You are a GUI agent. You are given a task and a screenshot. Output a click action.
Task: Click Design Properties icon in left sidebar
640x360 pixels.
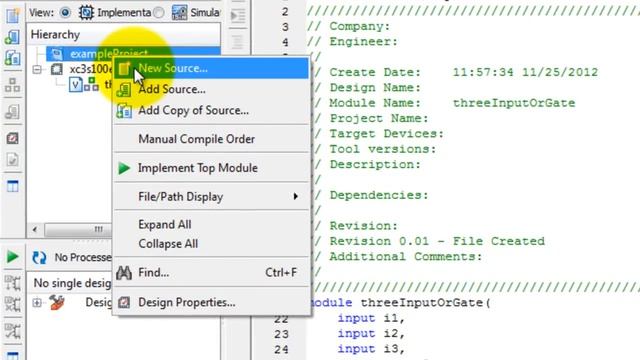pos(12,138)
